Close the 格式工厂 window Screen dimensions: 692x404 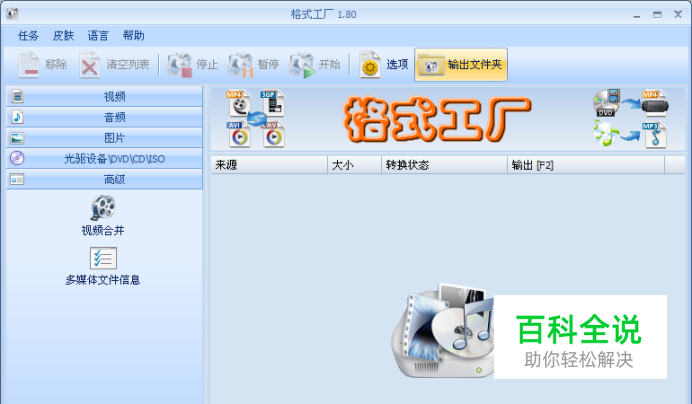pyautogui.click(x=678, y=15)
